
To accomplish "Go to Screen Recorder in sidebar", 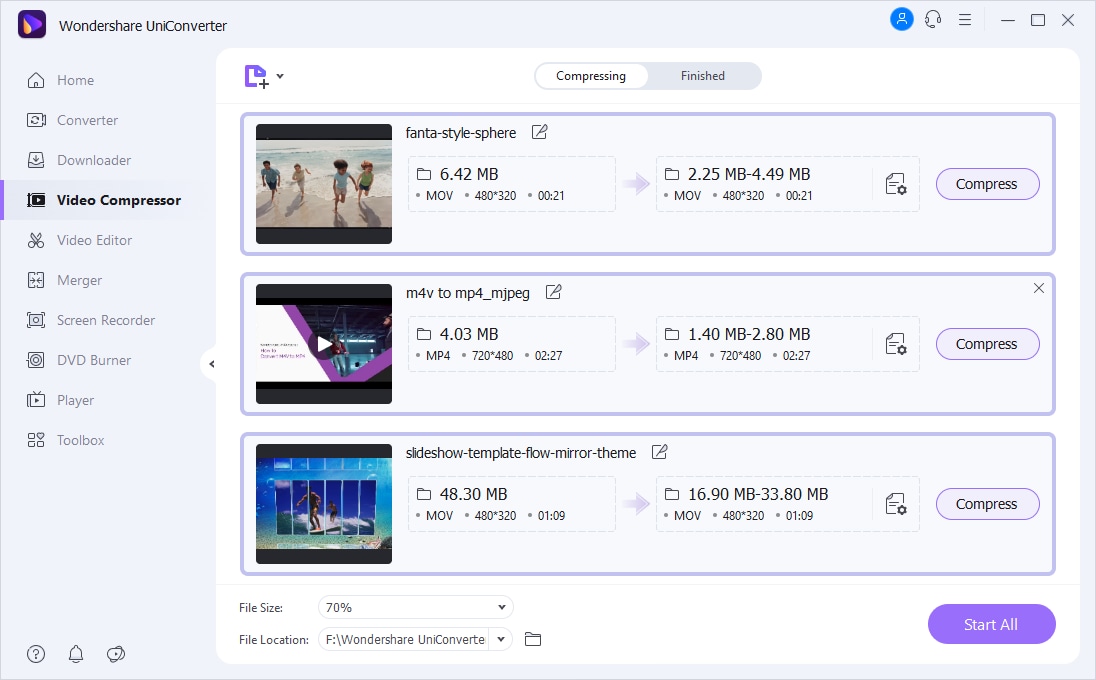I will pos(105,320).
